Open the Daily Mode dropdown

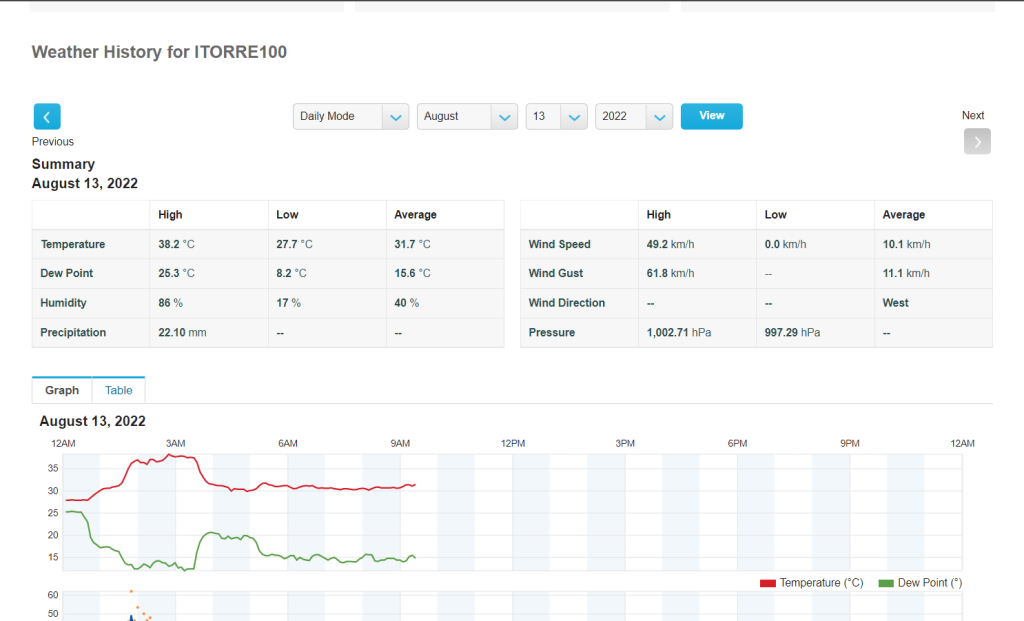click(351, 116)
